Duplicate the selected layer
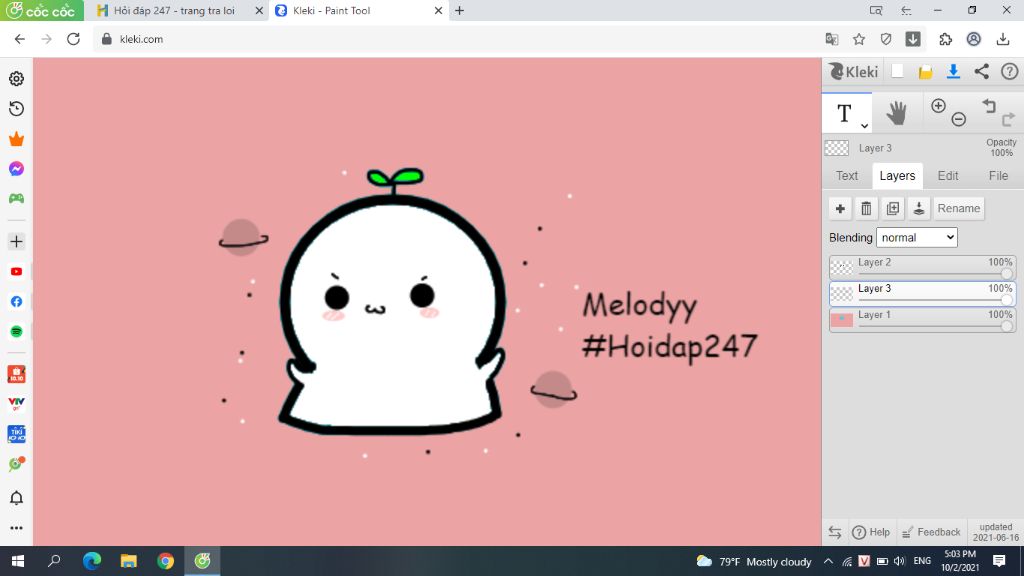1024x576 pixels. tap(893, 208)
